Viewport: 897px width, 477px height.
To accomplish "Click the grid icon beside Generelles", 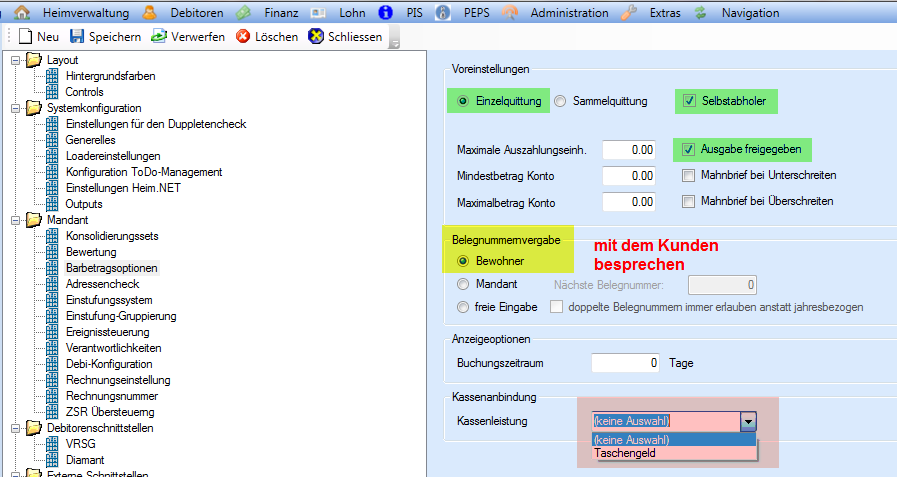I will pos(52,140).
